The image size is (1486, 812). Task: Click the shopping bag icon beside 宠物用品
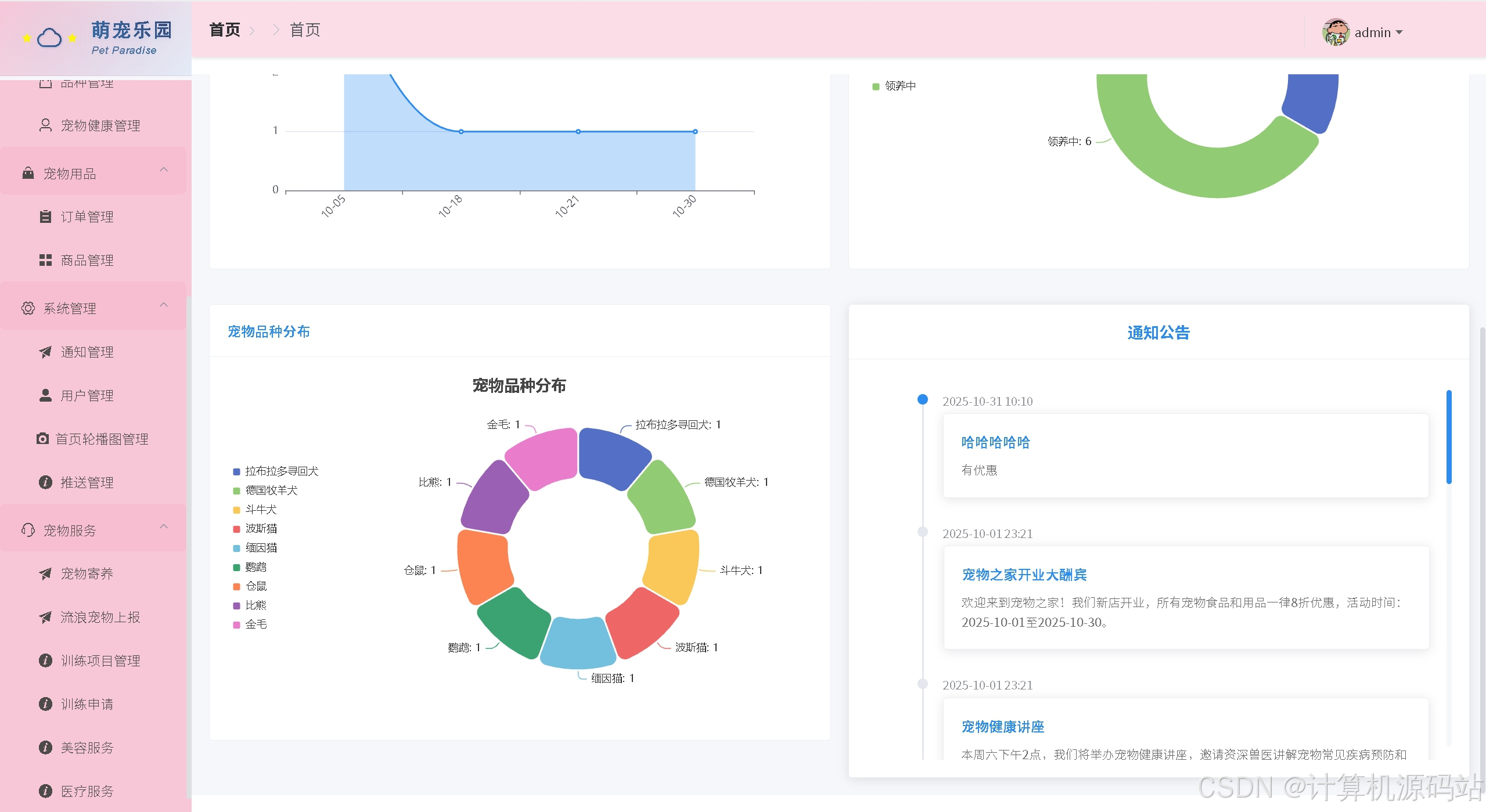[x=28, y=173]
